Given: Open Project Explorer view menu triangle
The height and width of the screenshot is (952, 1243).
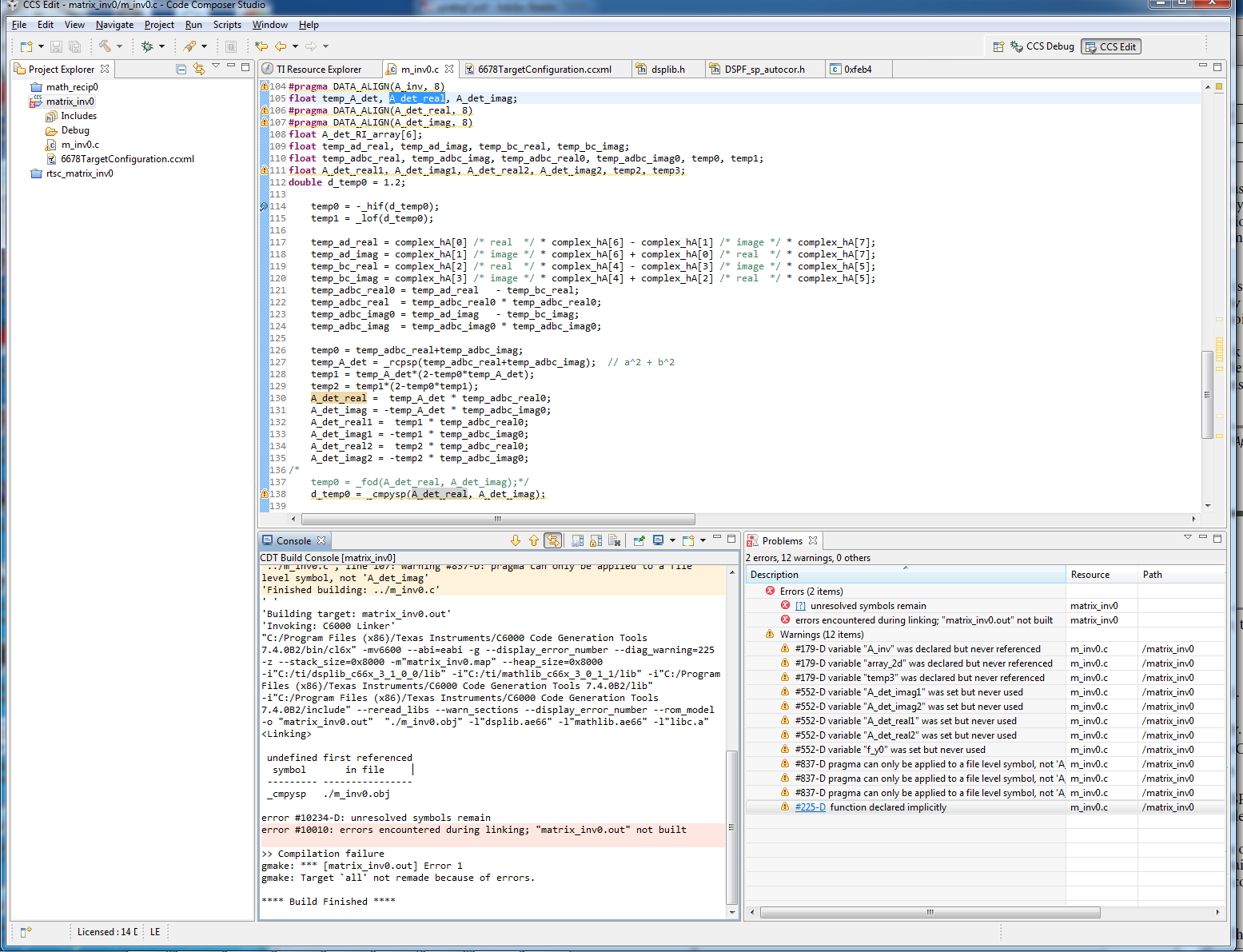Looking at the screenshot, I should 216,67.
